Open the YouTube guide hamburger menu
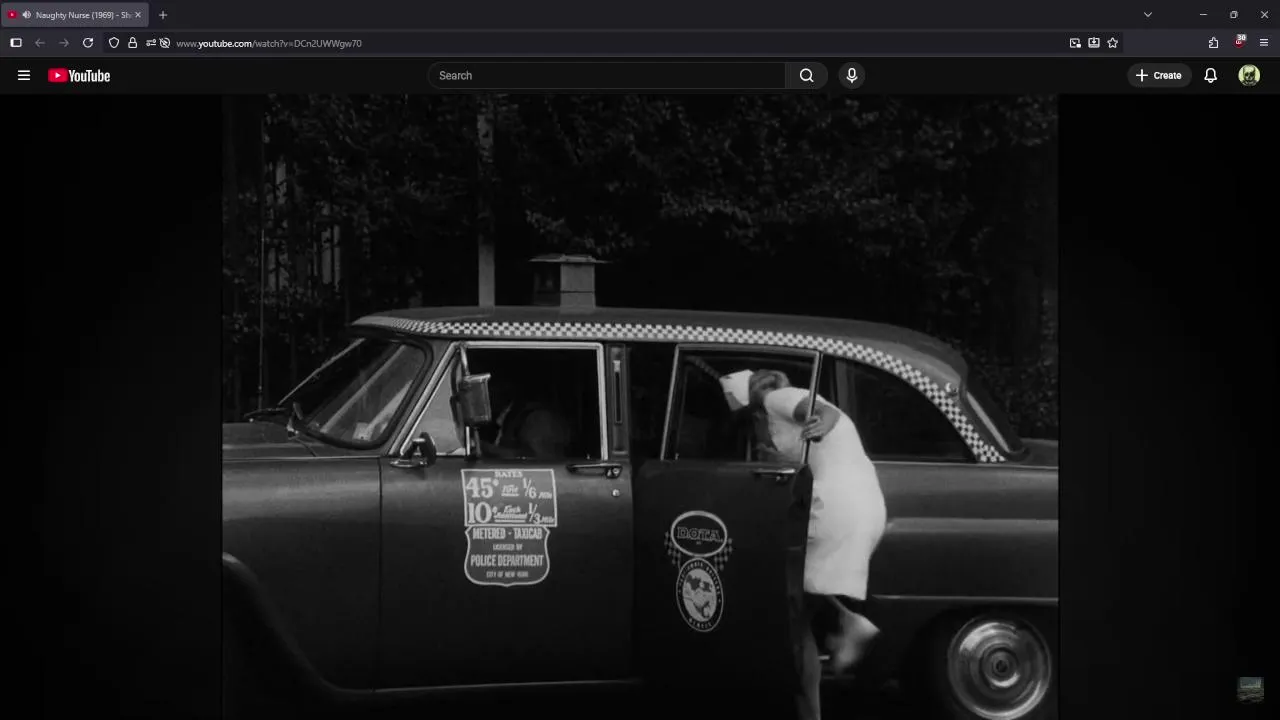Screen dimensions: 1280x720 click(x=24, y=75)
